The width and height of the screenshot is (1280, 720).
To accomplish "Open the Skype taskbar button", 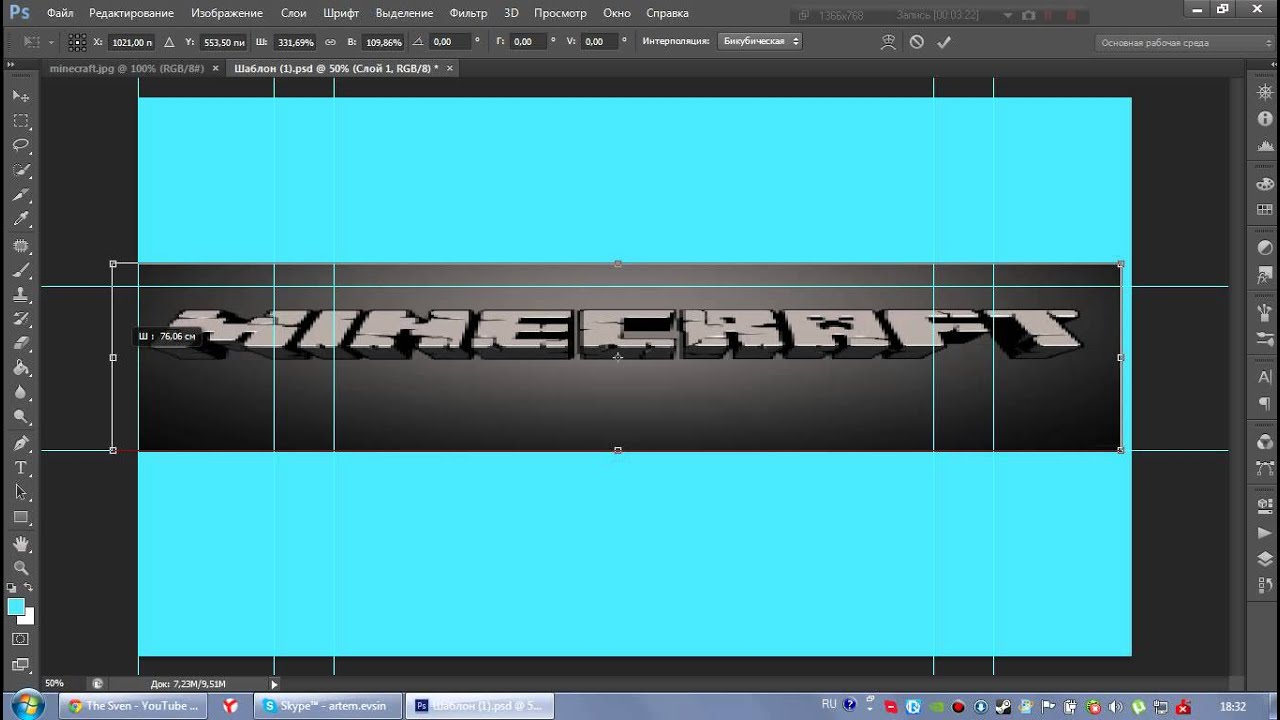I will [330, 706].
